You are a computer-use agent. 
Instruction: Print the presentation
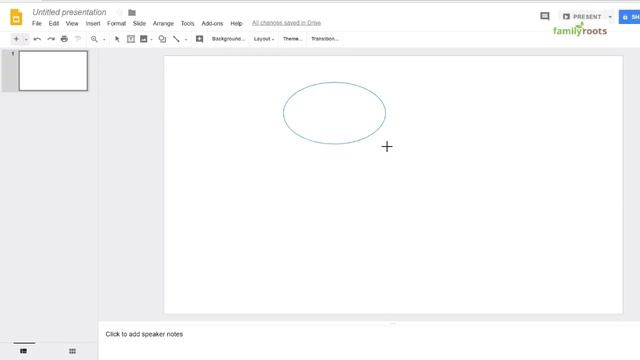click(64, 39)
